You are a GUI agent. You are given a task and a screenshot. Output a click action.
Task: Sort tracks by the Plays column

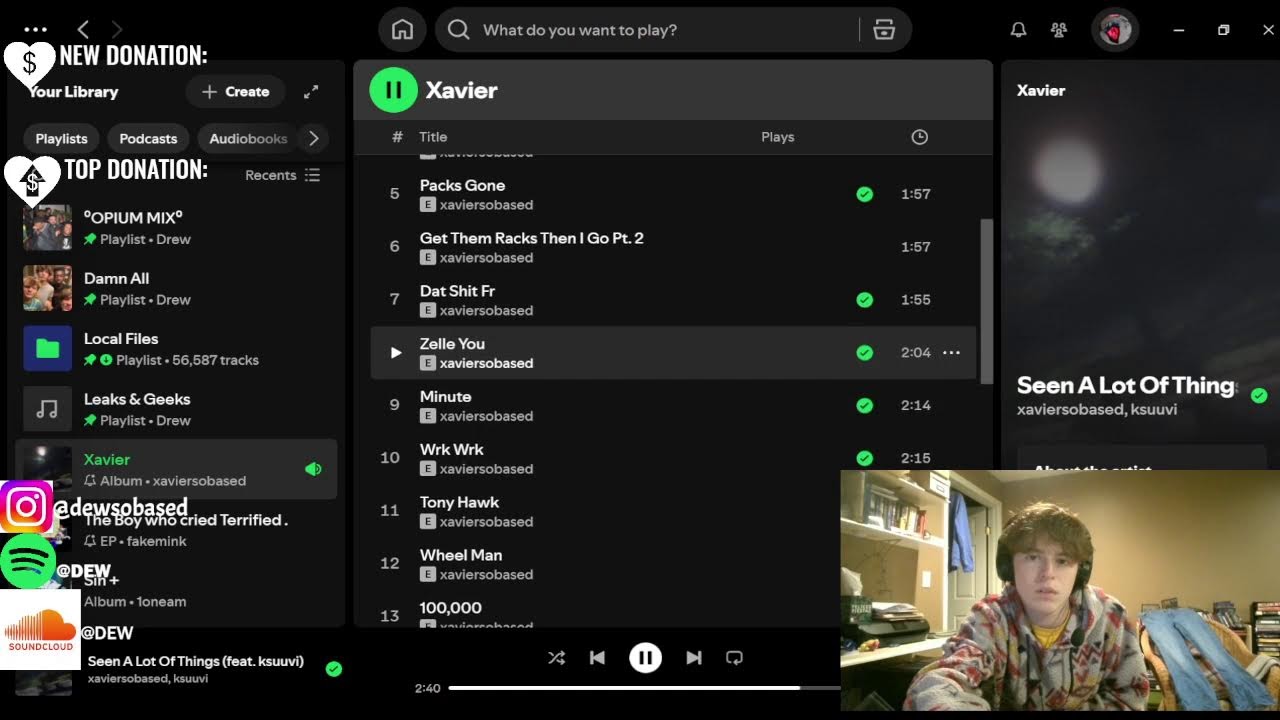coord(777,137)
